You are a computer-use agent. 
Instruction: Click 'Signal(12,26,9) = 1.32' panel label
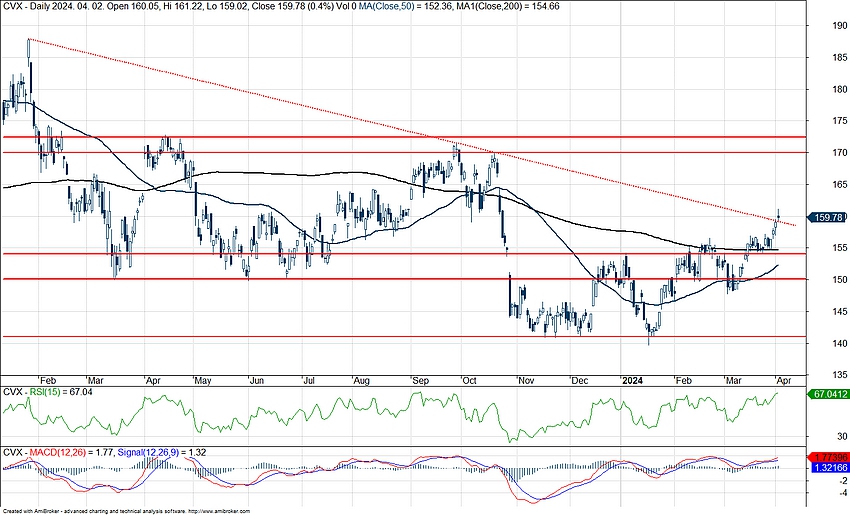[162, 452]
